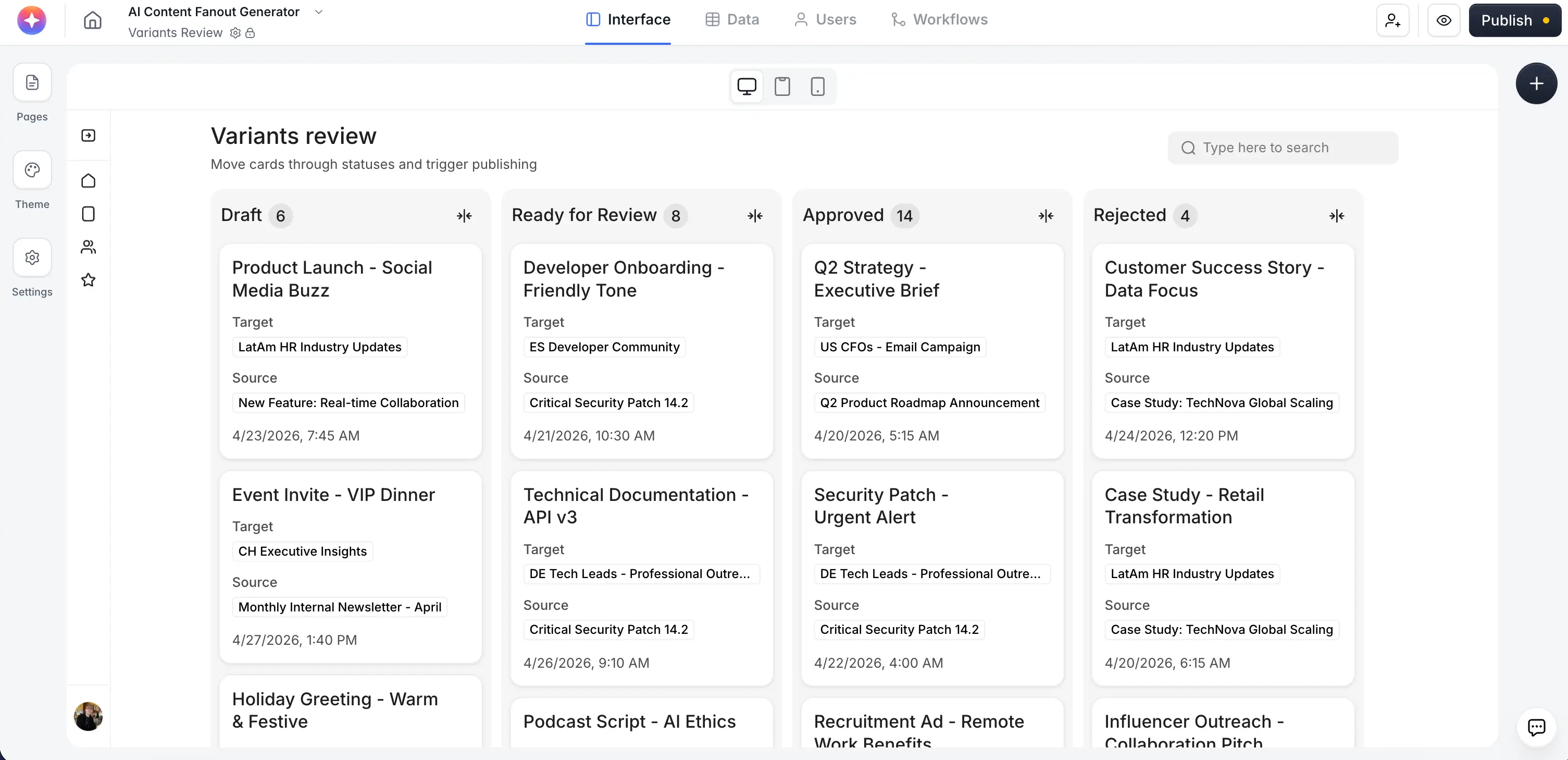The width and height of the screenshot is (1568, 760).
Task: Toggle preview with the eye icon
Action: pyautogui.click(x=1444, y=20)
